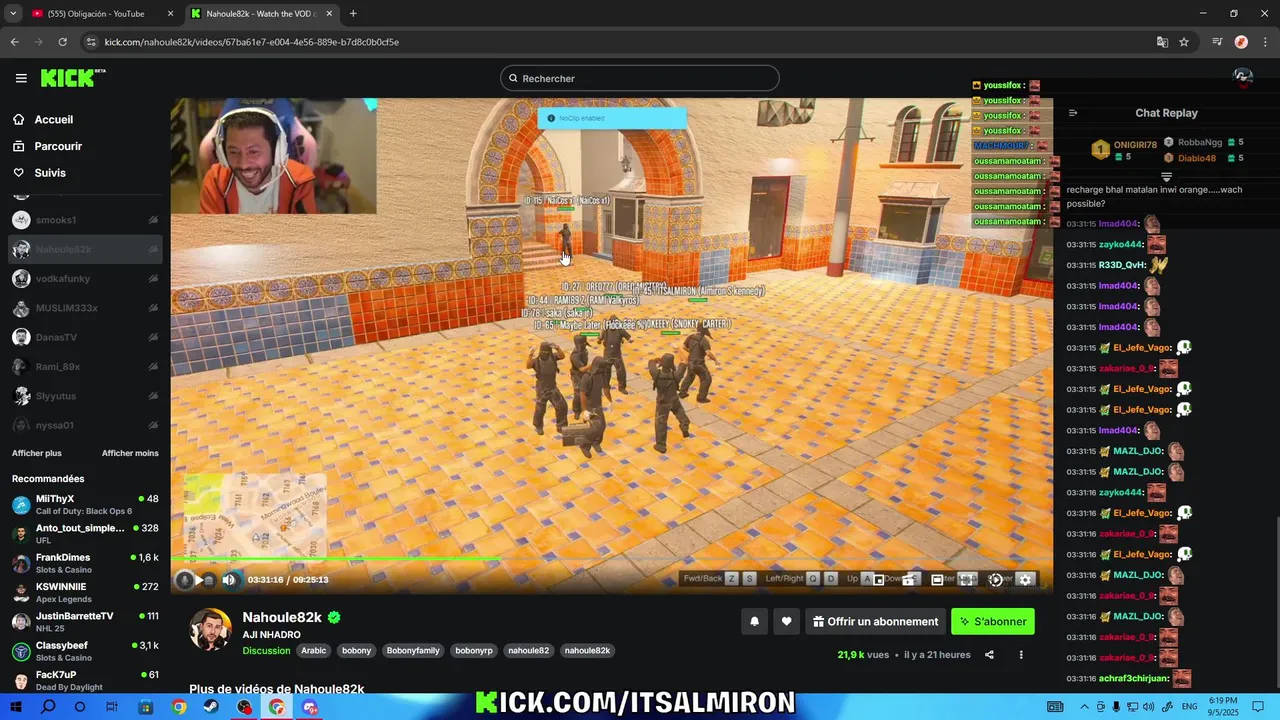
Task: Share the video via share icon
Action: [x=989, y=655]
